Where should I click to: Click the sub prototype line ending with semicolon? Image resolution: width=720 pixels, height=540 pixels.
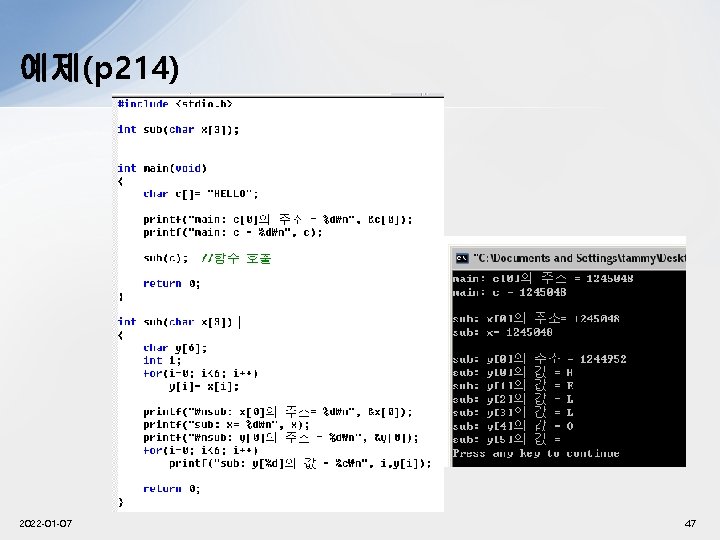[x=178, y=129]
